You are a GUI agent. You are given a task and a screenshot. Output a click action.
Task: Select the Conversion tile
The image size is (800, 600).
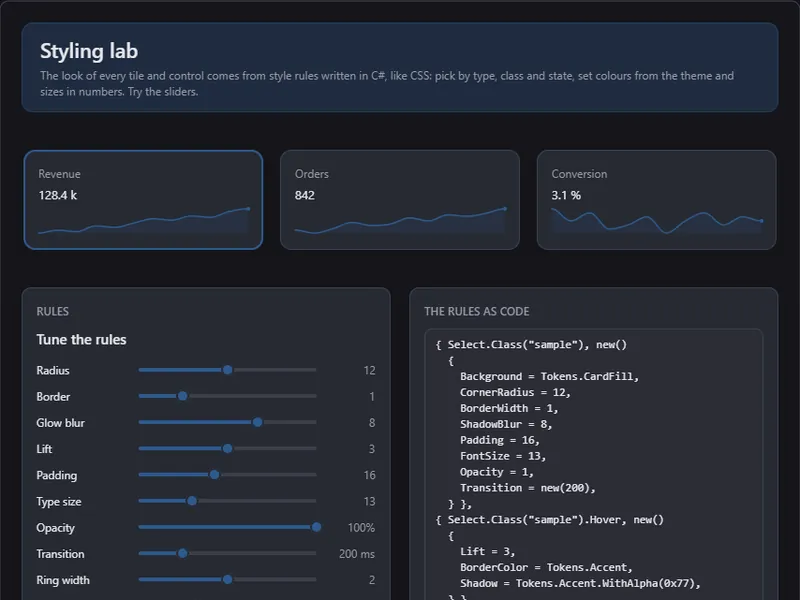[x=657, y=200]
